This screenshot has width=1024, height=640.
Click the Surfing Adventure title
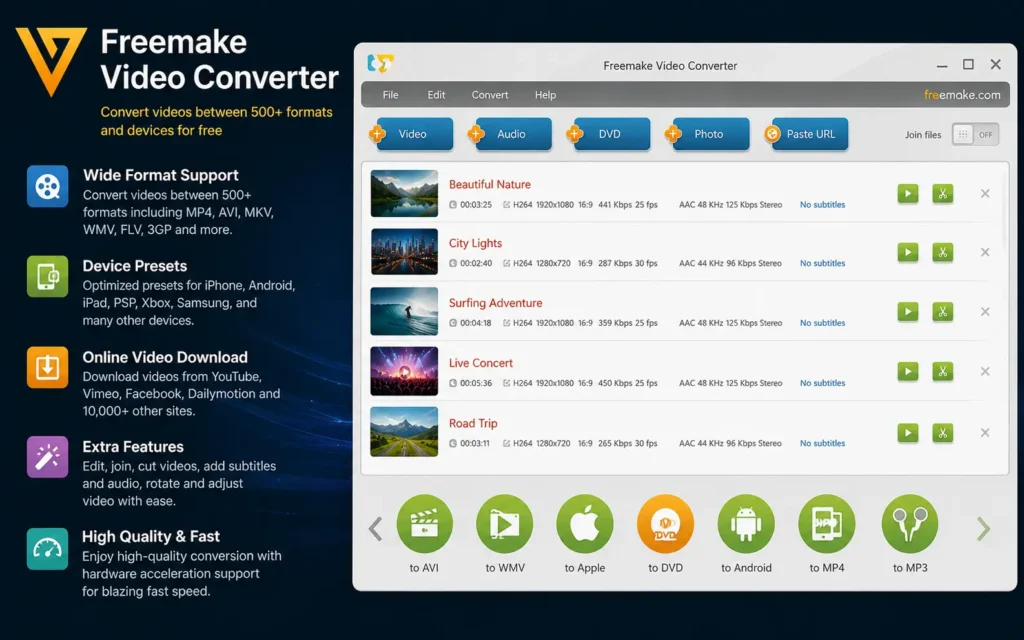point(496,303)
